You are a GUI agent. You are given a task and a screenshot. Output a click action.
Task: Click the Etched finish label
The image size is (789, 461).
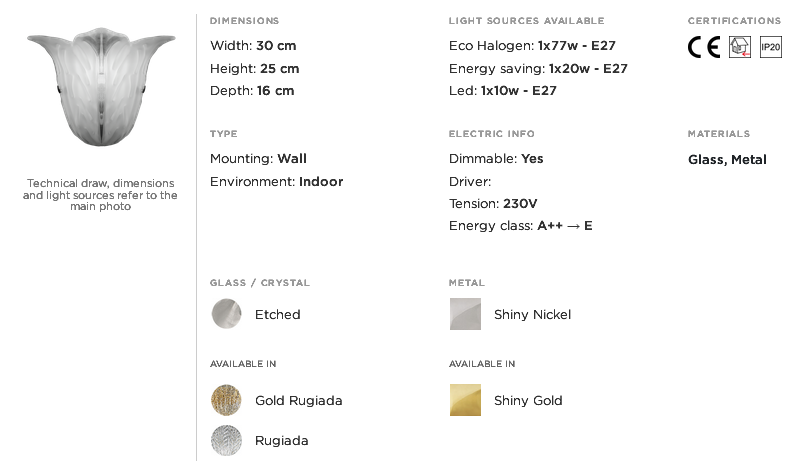click(278, 315)
